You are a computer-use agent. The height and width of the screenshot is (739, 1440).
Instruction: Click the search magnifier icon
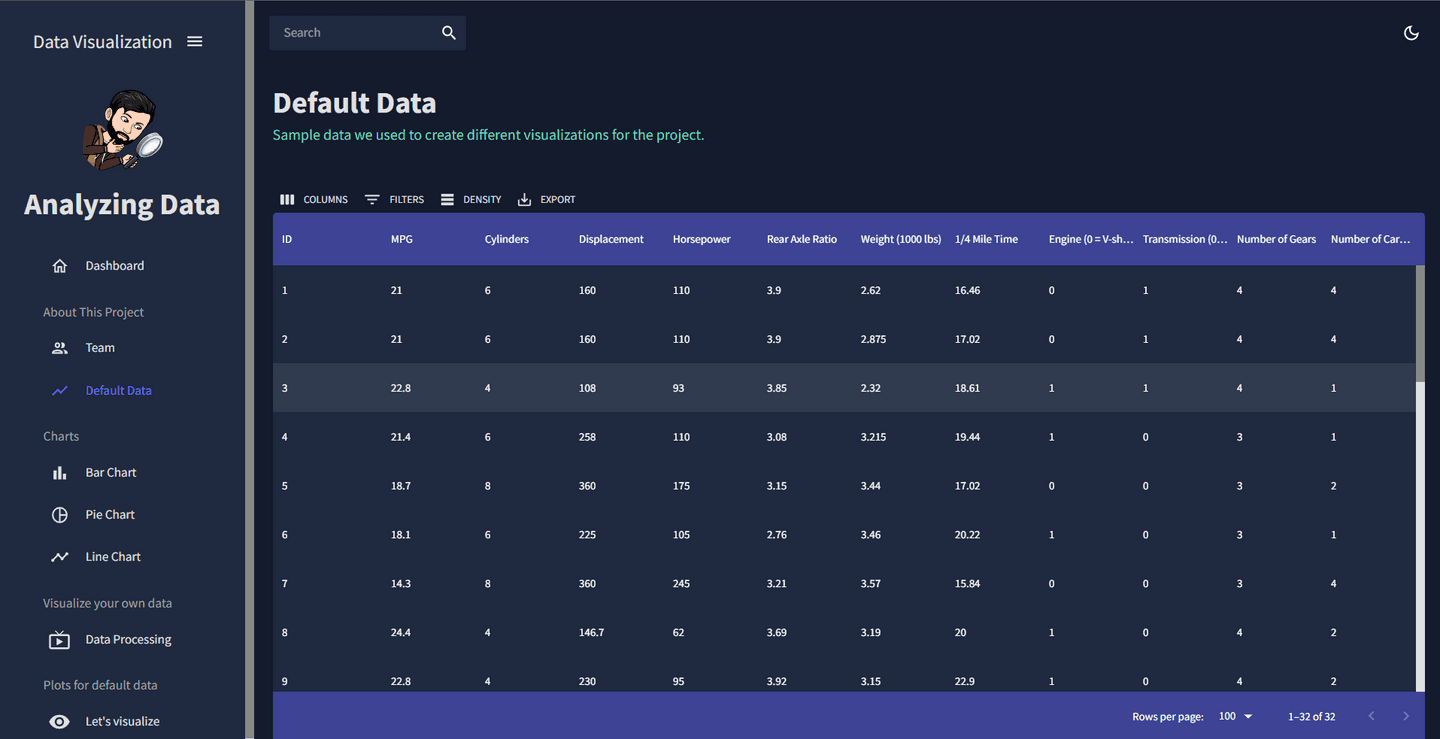[x=449, y=33]
